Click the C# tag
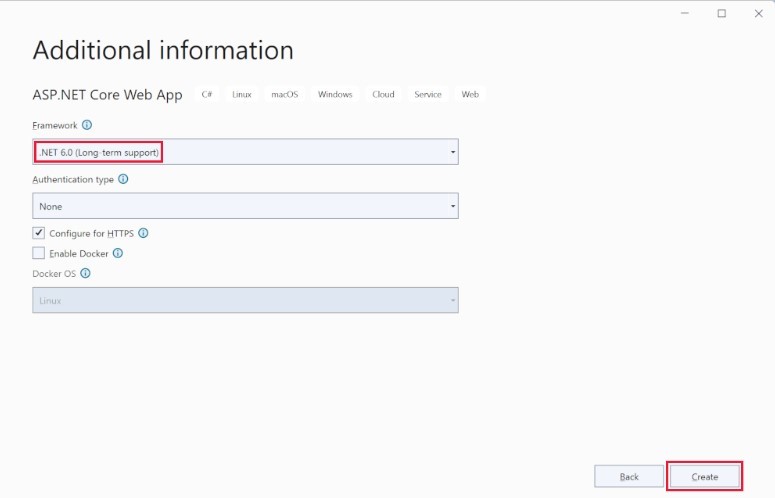 [x=207, y=94]
